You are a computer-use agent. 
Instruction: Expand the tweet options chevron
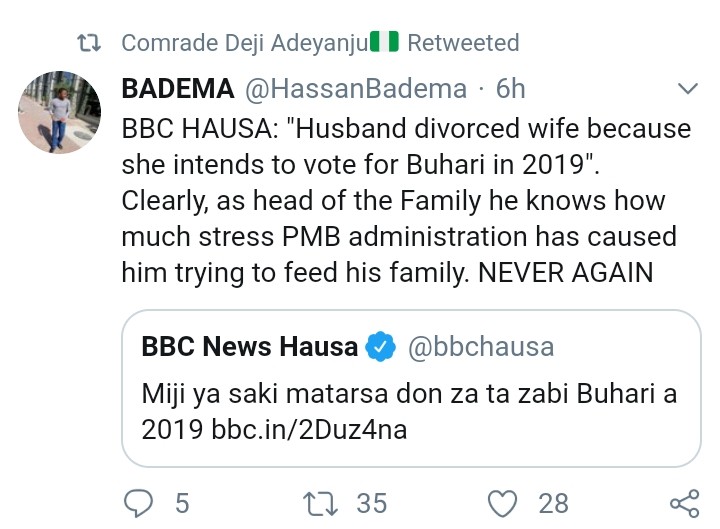[687, 90]
